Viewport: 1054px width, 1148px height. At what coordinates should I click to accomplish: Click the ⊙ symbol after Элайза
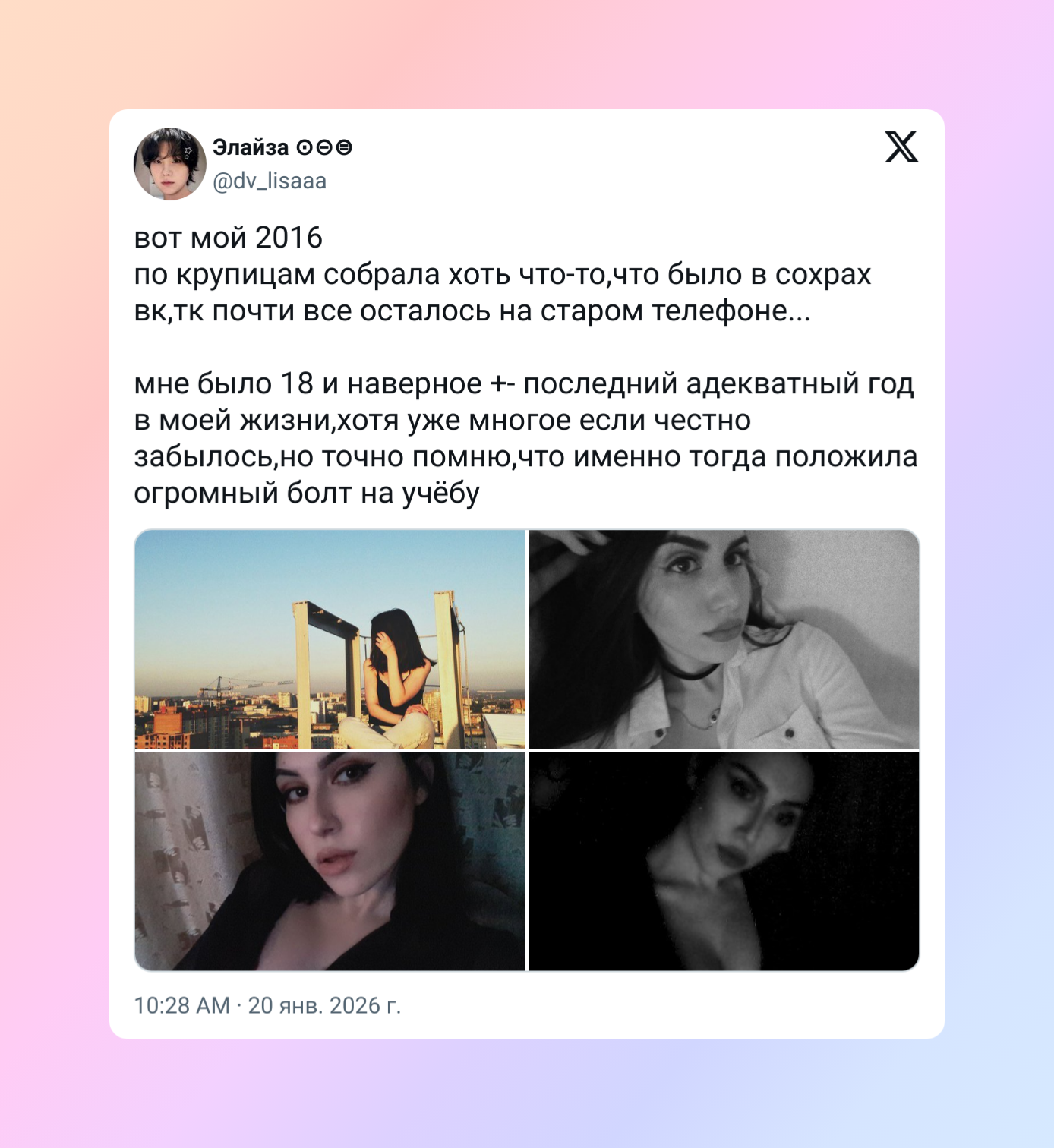(x=303, y=147)
